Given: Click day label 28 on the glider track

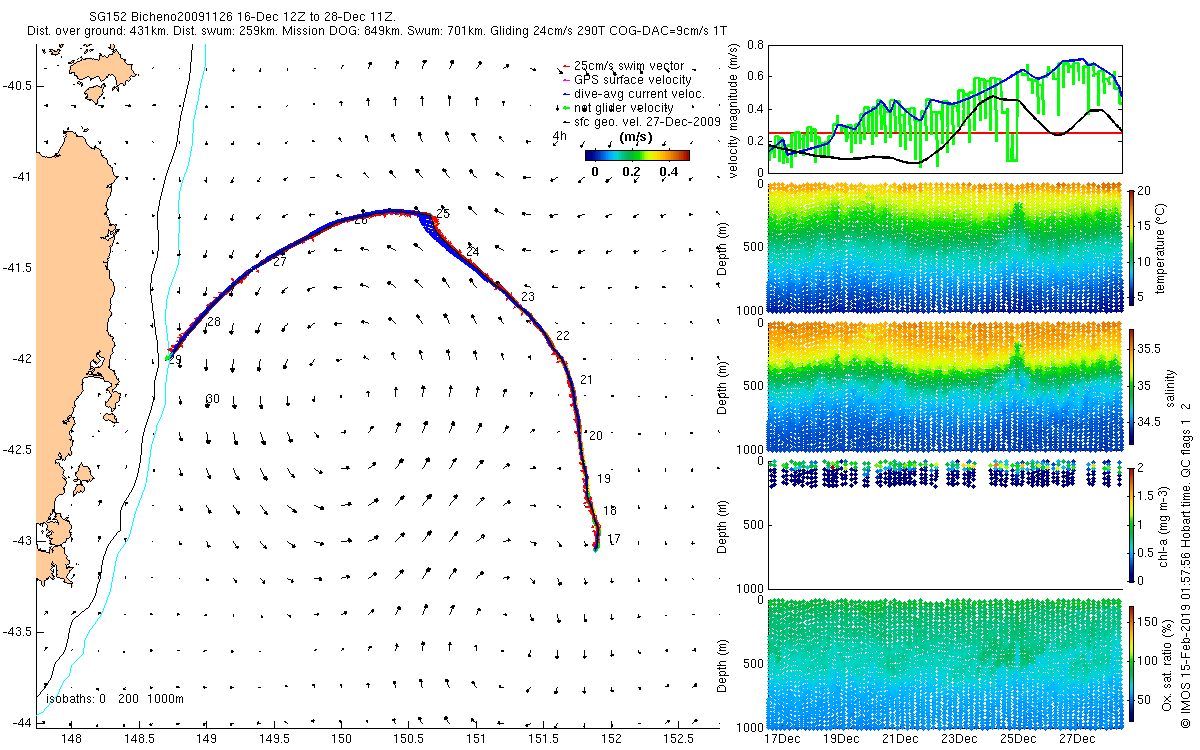Looking at the screenshot, I should point(213,322).
